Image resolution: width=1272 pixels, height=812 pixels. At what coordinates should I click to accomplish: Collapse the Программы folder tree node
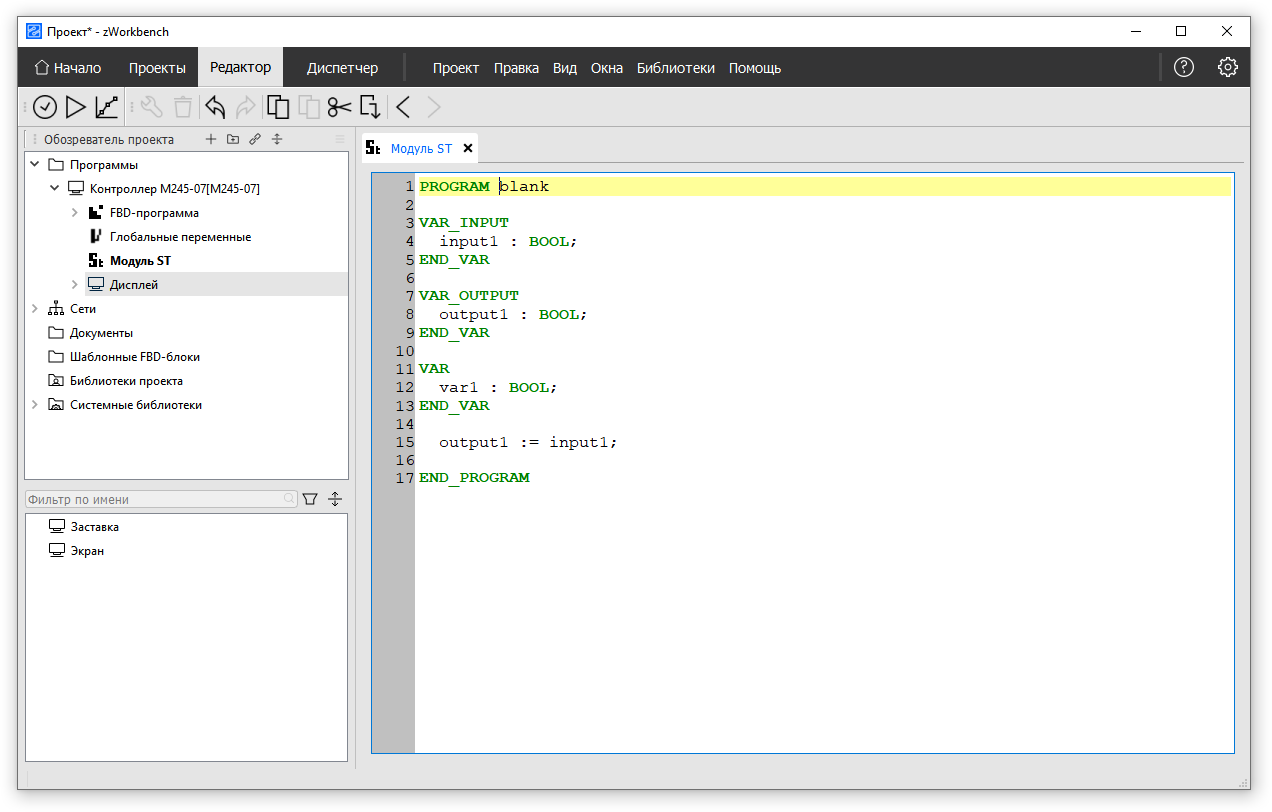[35, 165]
